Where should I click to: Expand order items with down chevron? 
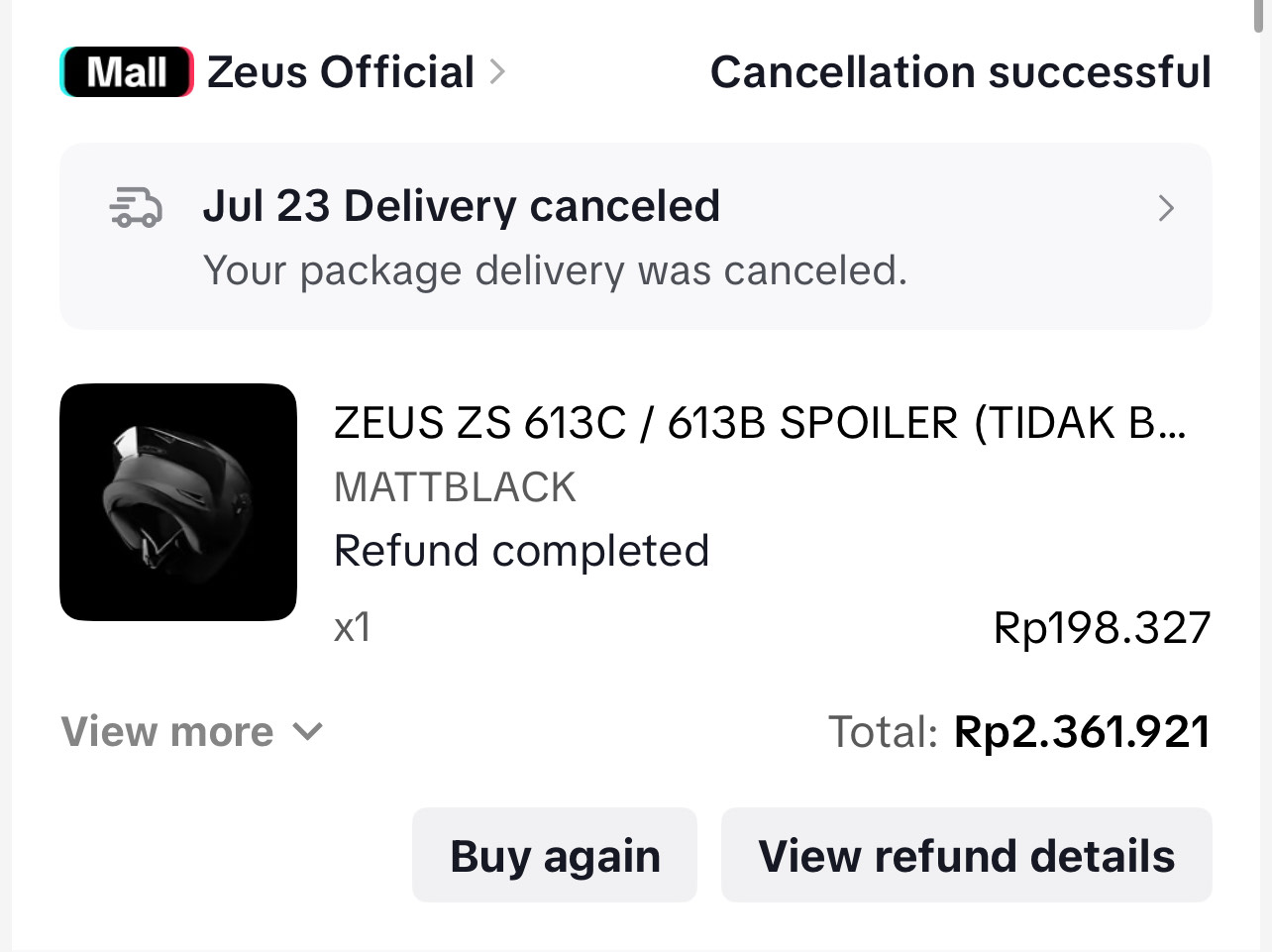click(309, 732)
